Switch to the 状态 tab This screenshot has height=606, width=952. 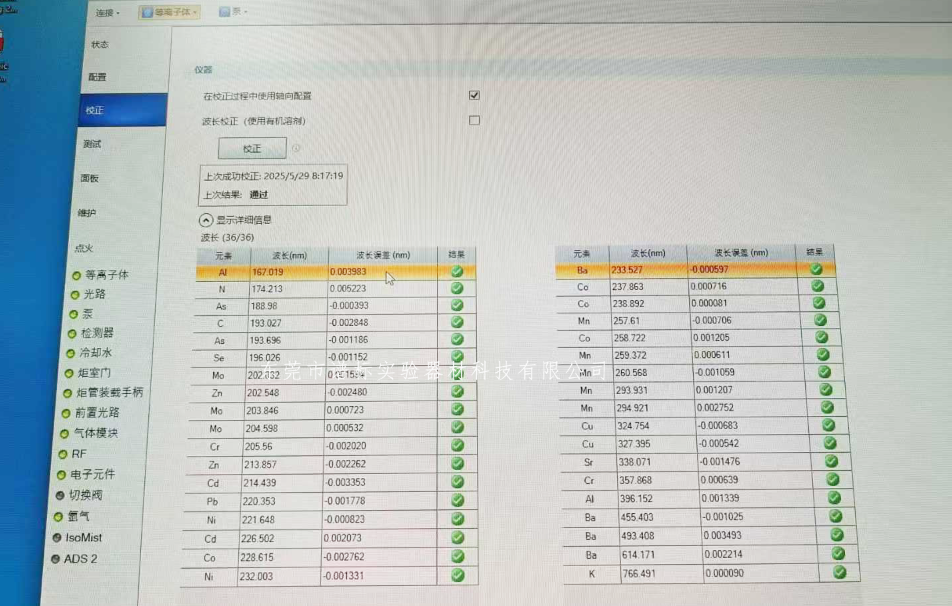coord(99,45)
